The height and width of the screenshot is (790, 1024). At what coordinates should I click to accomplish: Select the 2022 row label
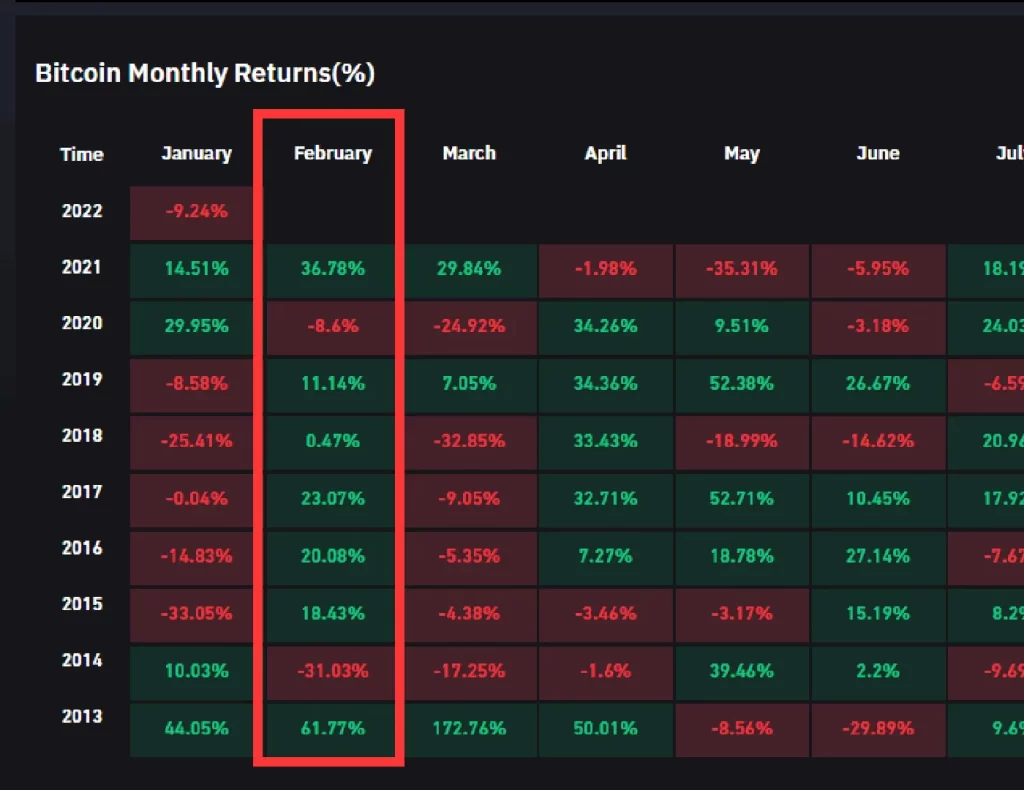click(82, 211)
